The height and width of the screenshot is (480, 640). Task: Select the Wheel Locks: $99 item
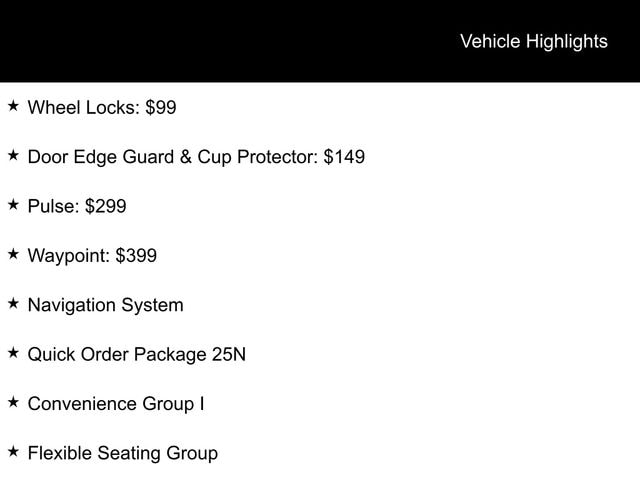(102, 108)
